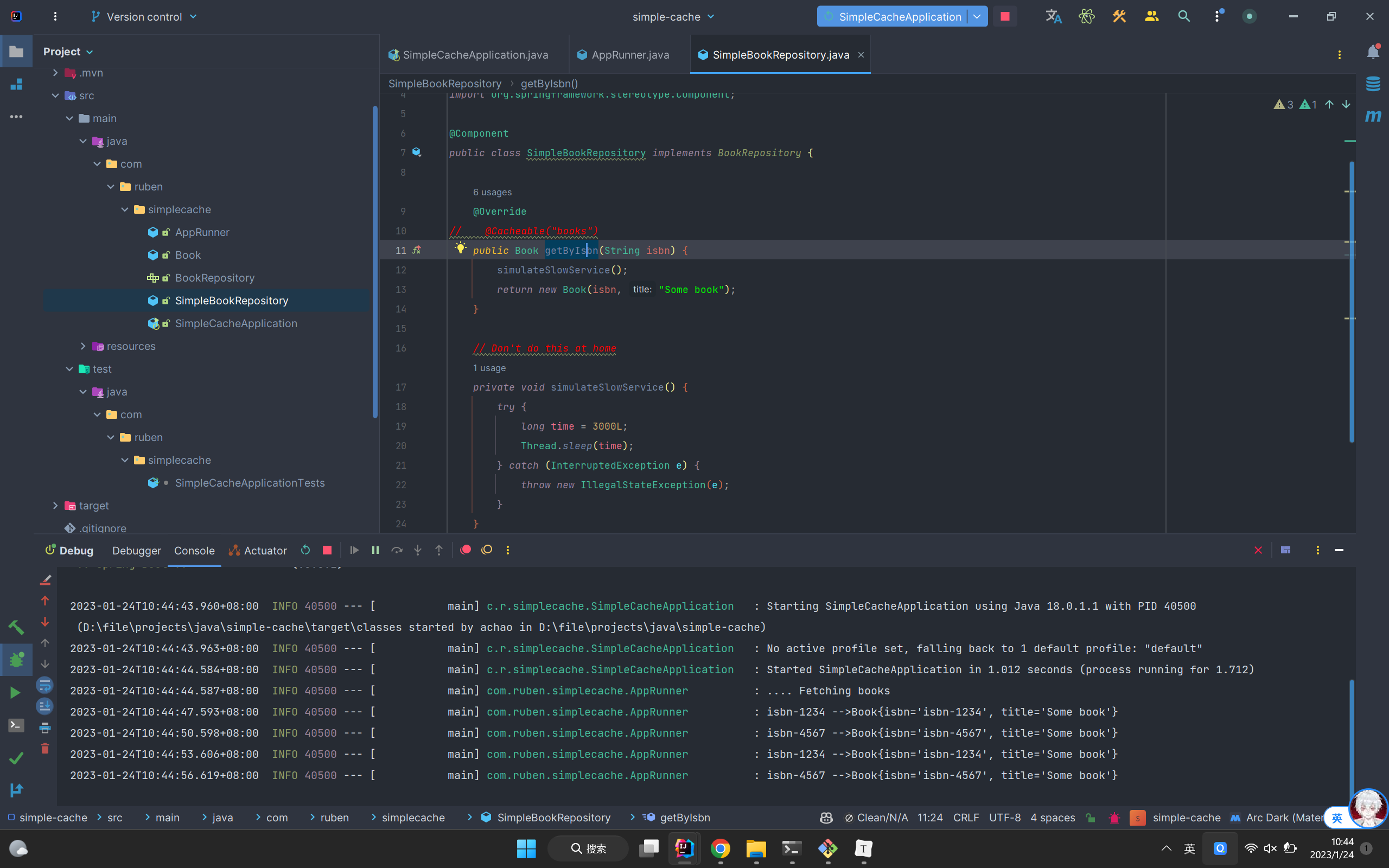Open Notifications bell icon
This screenshot has width=1389, height=868.
(x=1373, y=52)
